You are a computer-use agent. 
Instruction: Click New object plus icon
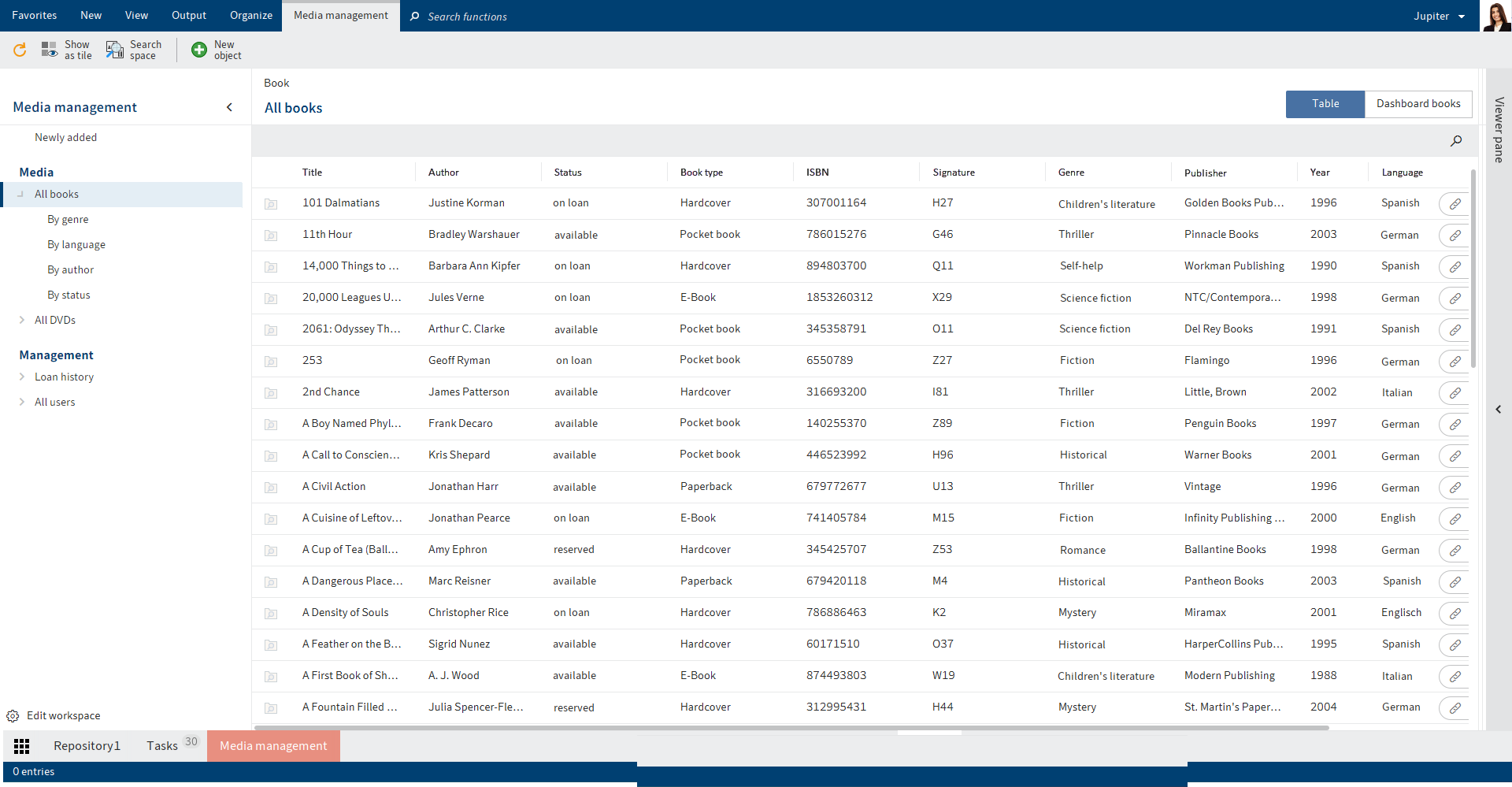click(x=199, y=50)
